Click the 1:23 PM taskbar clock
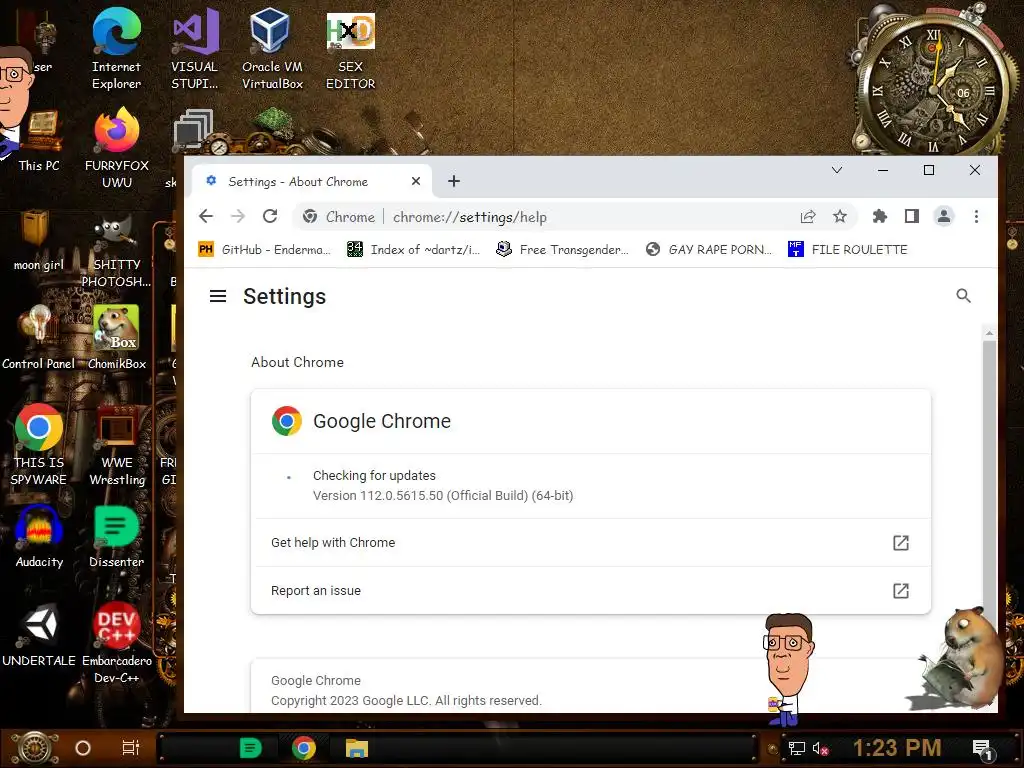The image size is (1024, 768). click(897, 748)
